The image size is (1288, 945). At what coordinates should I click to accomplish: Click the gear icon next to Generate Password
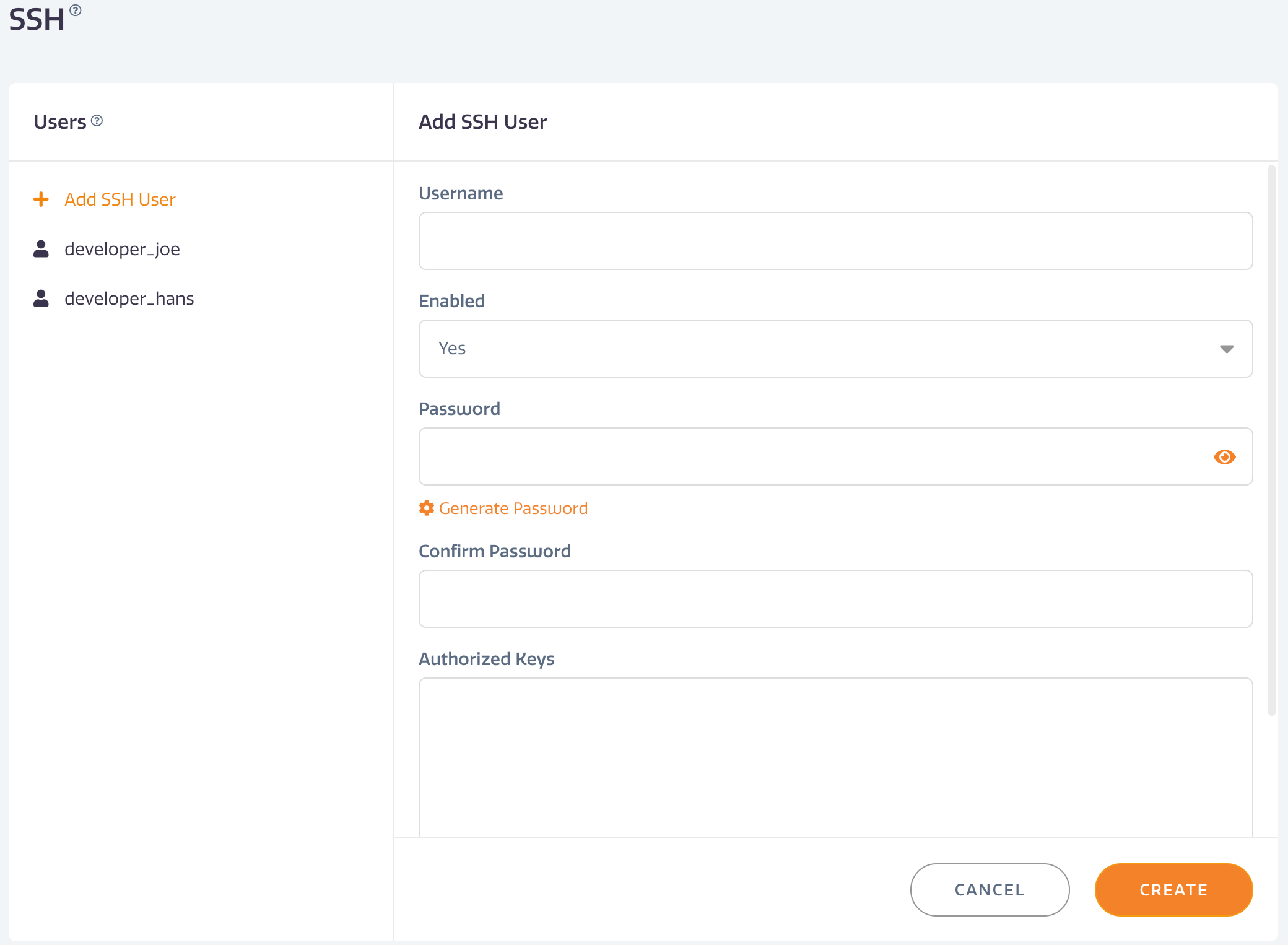tap(427, 508)
